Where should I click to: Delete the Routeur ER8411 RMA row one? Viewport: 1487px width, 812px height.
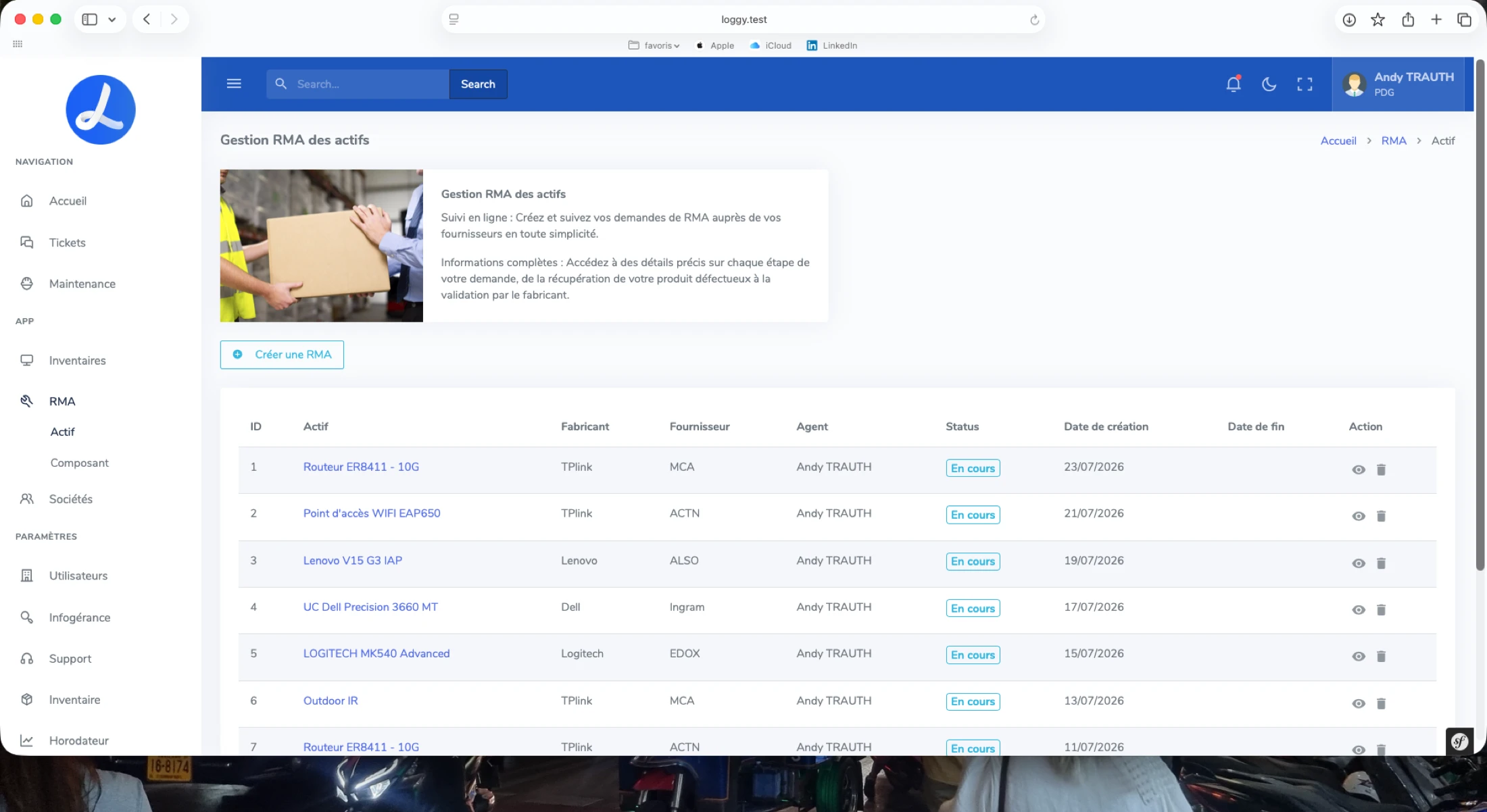point(1381,470)
